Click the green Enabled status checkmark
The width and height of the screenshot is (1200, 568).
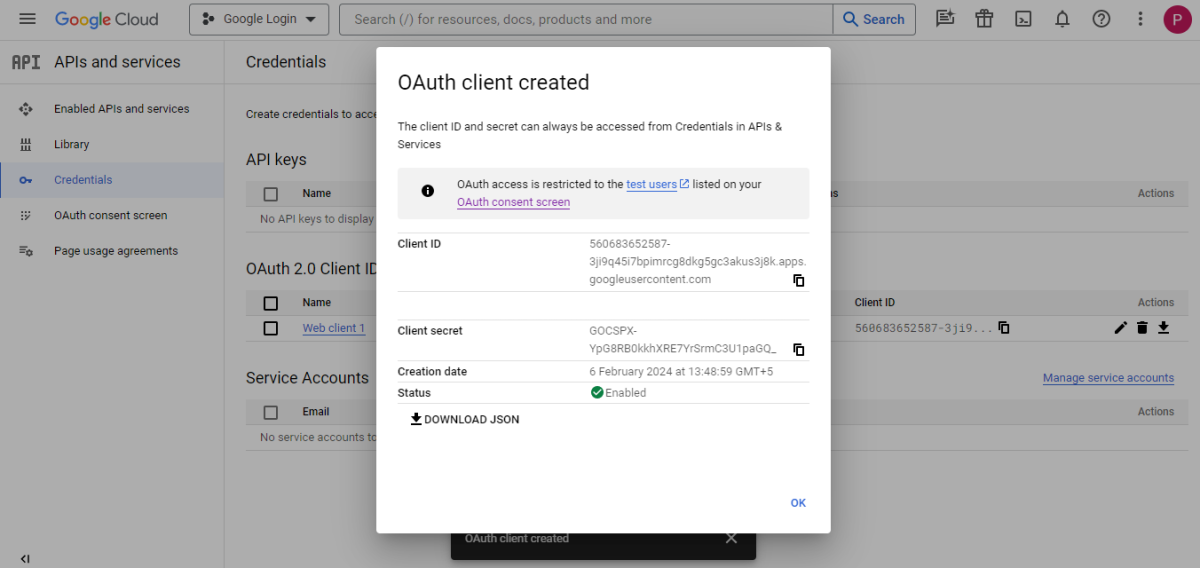click(597, 393)
